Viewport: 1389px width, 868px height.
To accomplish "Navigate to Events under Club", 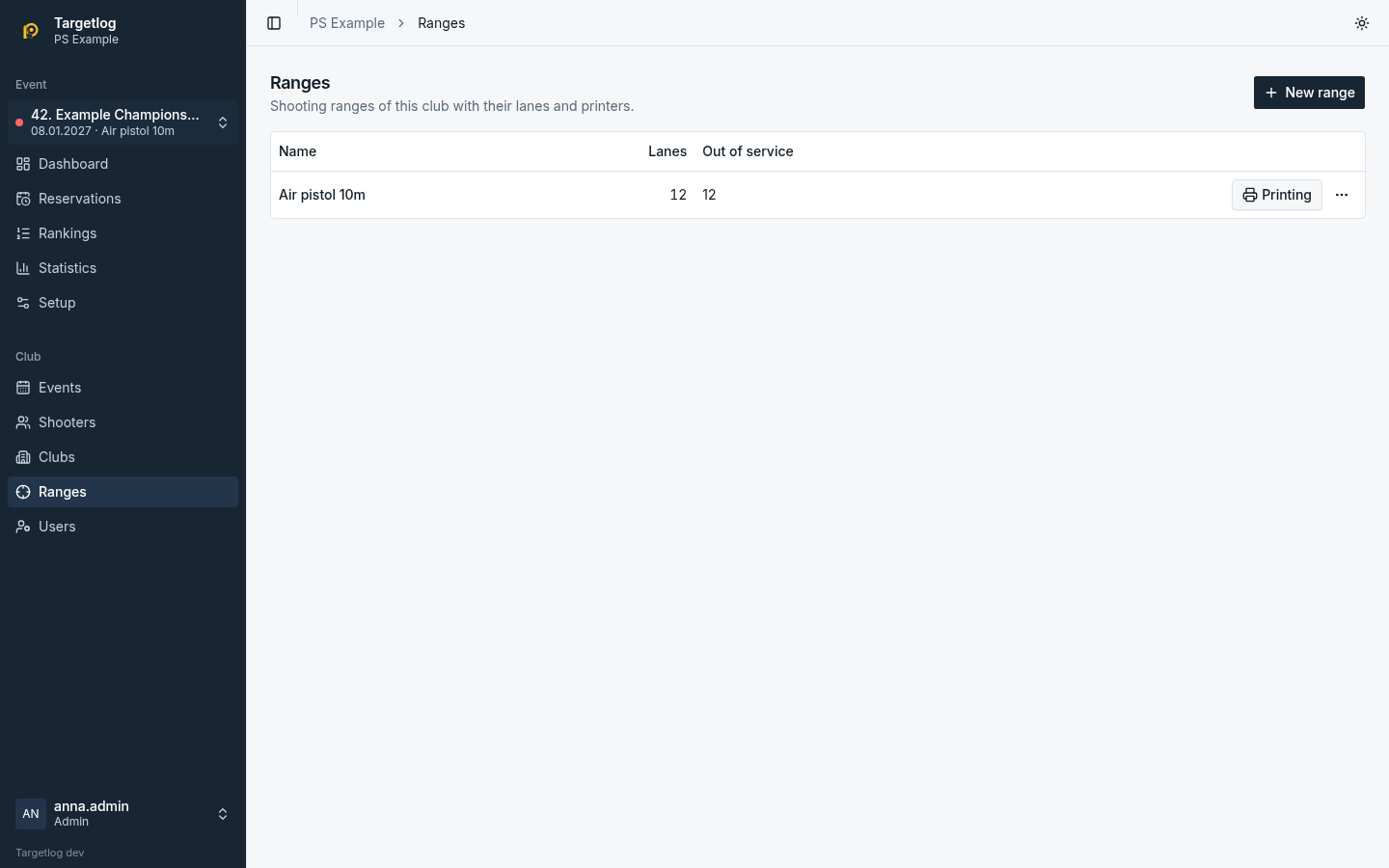I will coord(123,388).
